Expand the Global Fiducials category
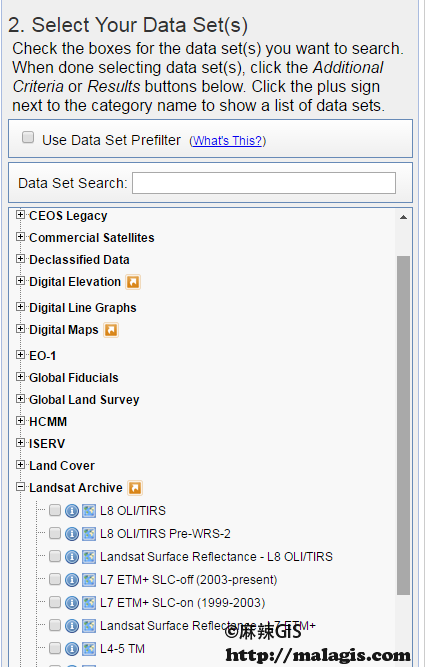This screenshot has height=667, width=425. click(20, 377)
